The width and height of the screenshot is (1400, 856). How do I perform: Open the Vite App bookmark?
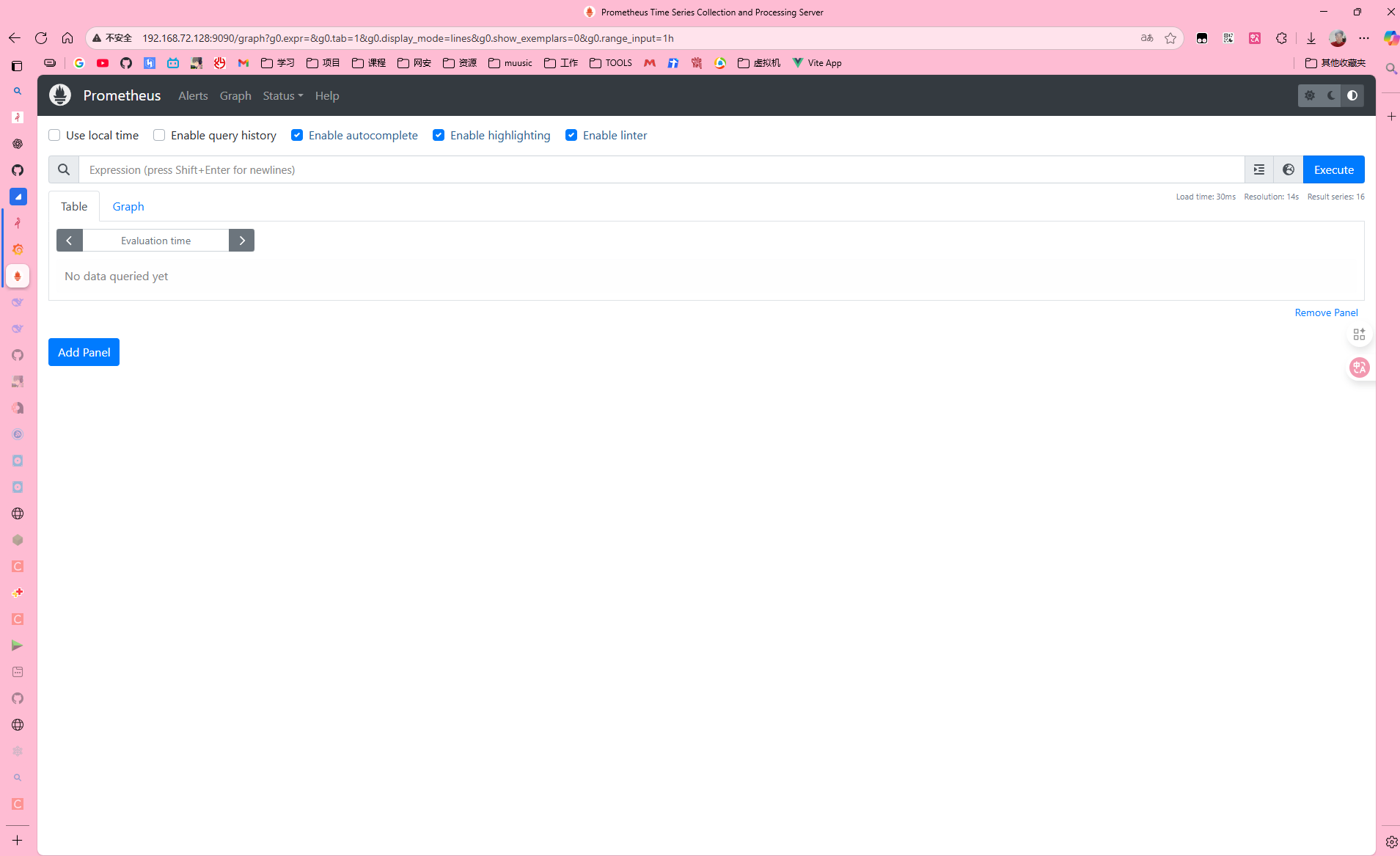(817, 63)
